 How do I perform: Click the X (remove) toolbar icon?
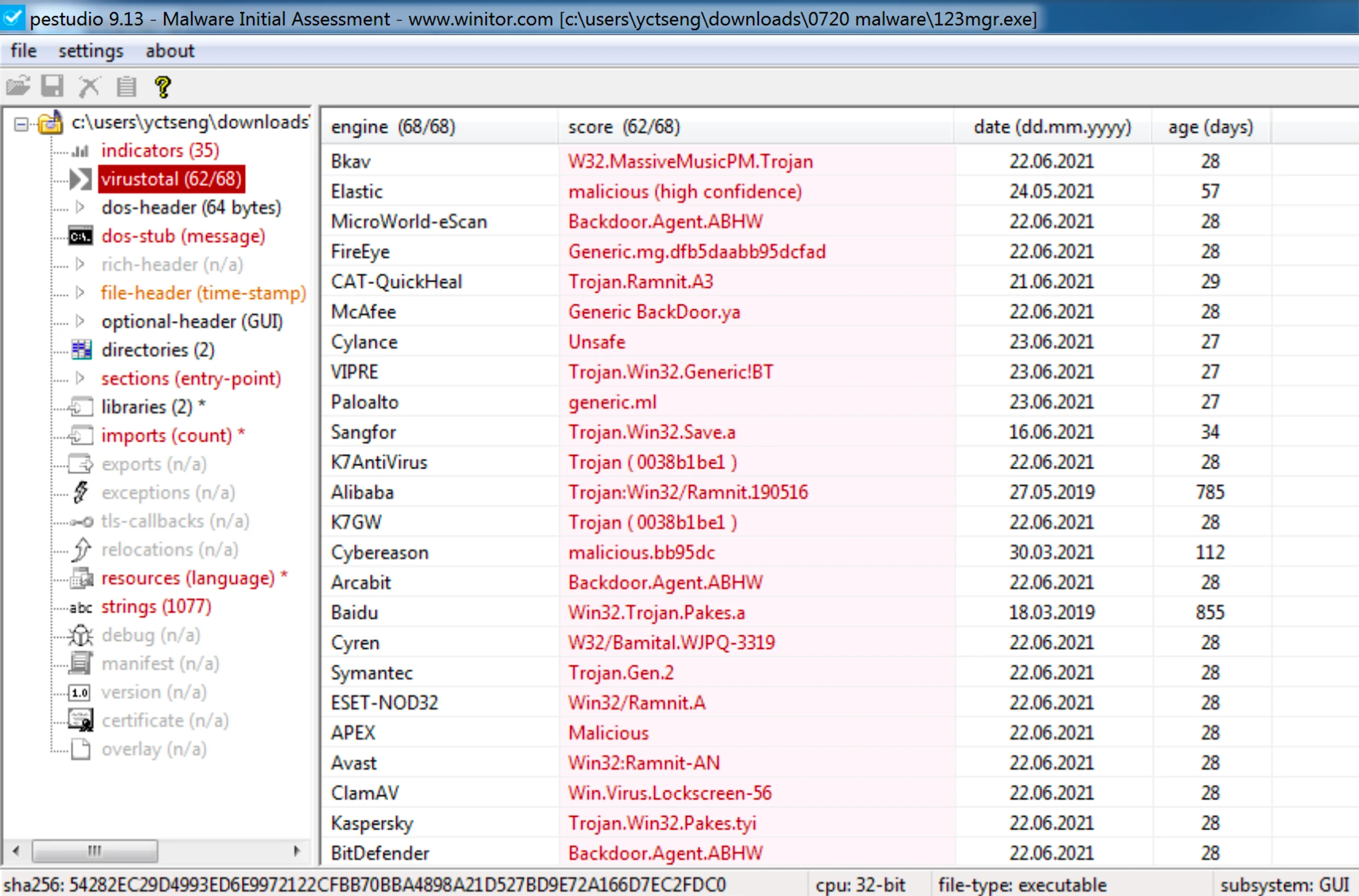click(90, 86)
